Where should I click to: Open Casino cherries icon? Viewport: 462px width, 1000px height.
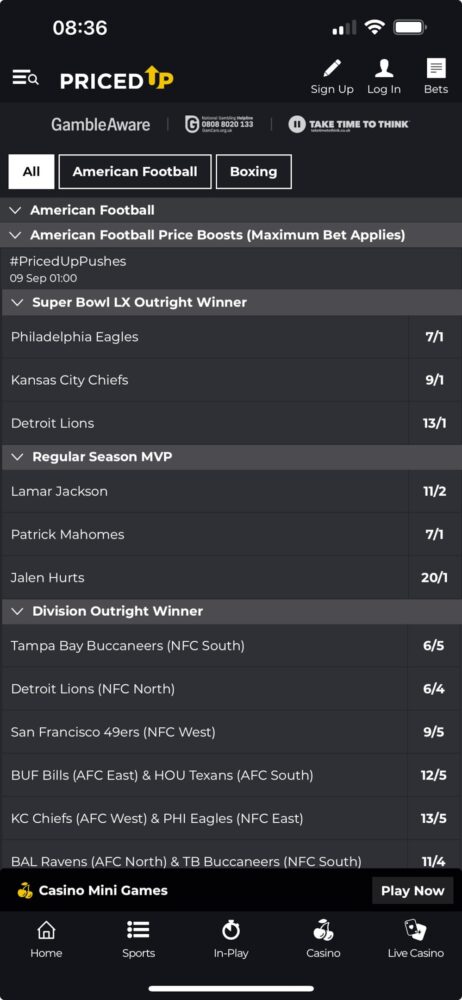tap(323, 930)
